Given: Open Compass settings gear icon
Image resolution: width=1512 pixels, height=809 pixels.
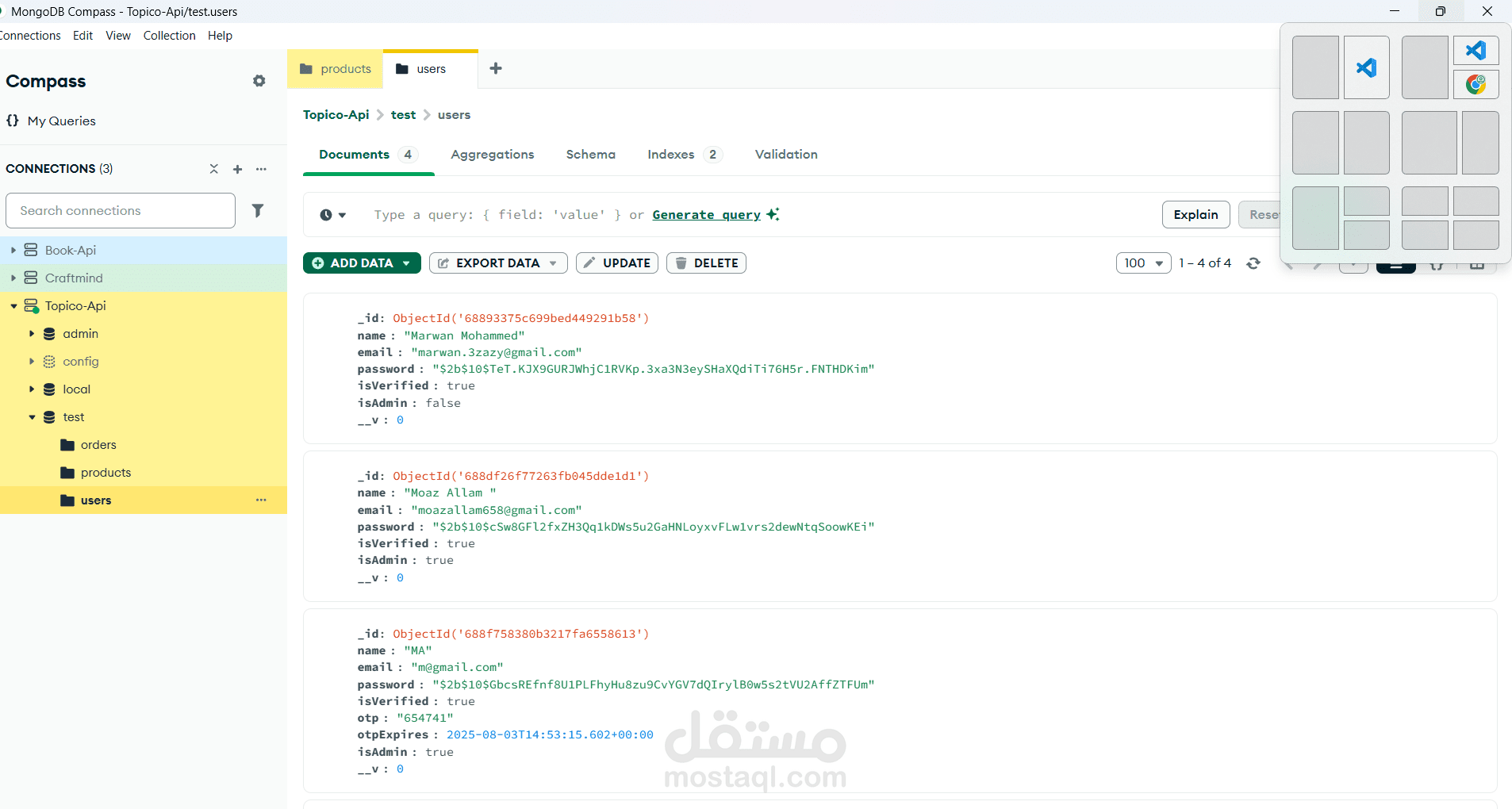Looking at the screenshot, I should pos(259,81).
